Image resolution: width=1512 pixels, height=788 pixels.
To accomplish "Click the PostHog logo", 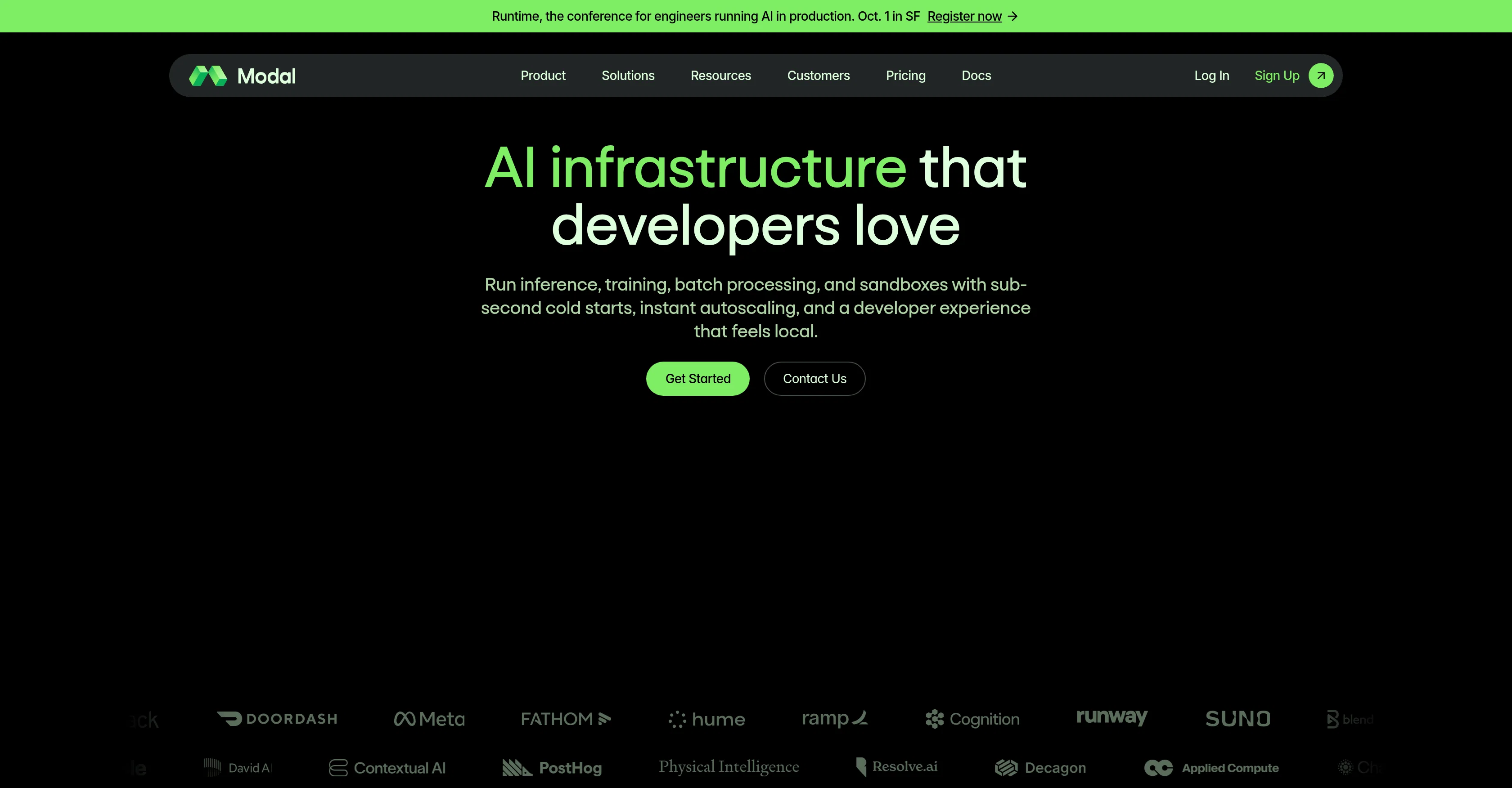I will [552, 768].
